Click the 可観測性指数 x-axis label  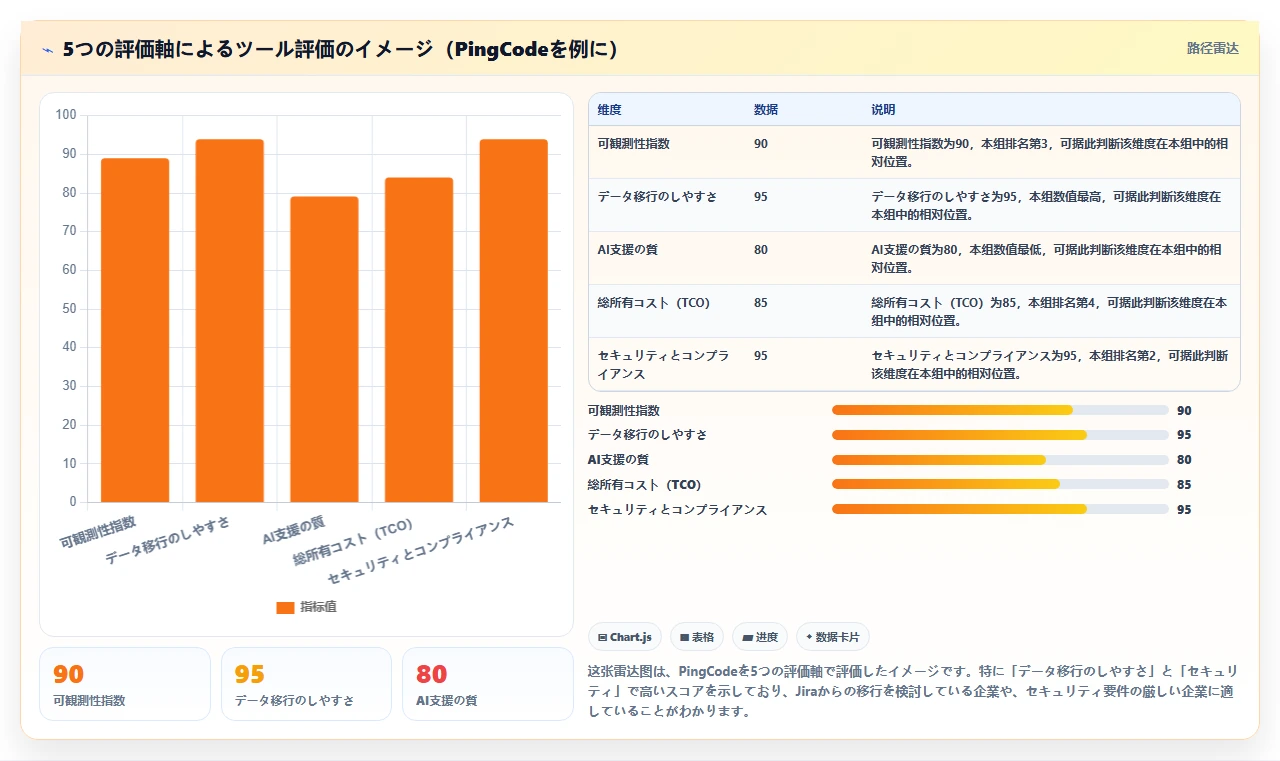click(x=98, y=532)
